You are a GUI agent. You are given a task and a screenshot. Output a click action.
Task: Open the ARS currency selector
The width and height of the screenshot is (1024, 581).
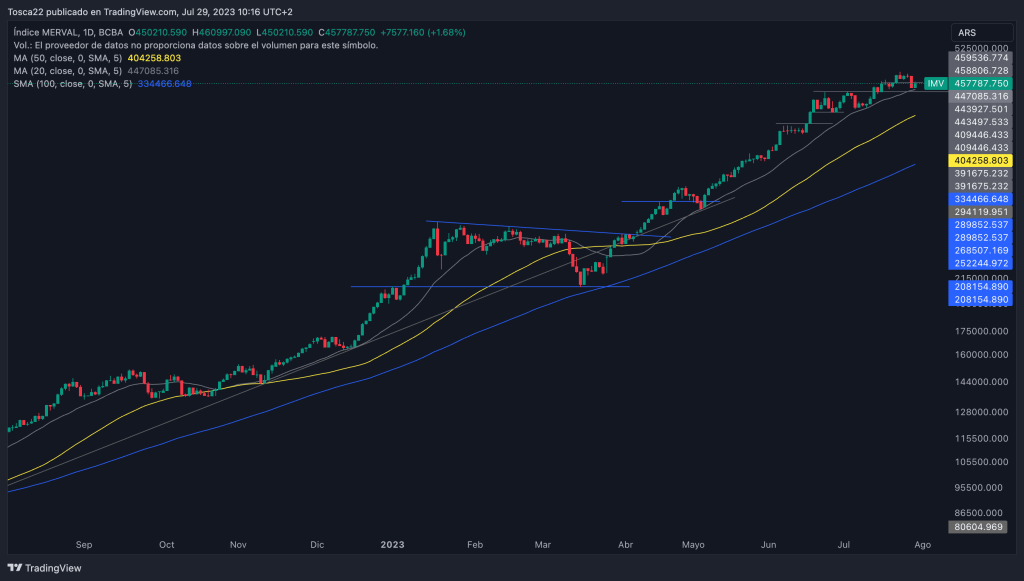click(966, 33)
